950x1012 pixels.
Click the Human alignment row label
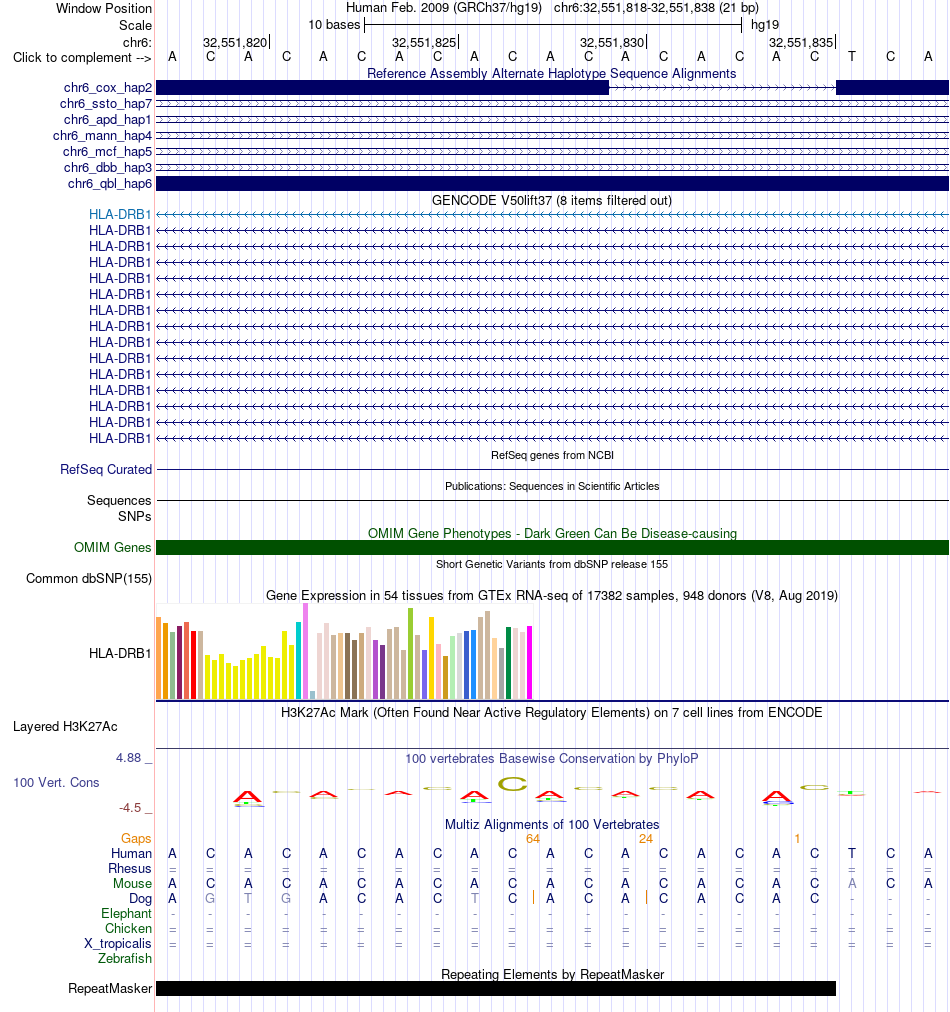click(x=131, y=854)
